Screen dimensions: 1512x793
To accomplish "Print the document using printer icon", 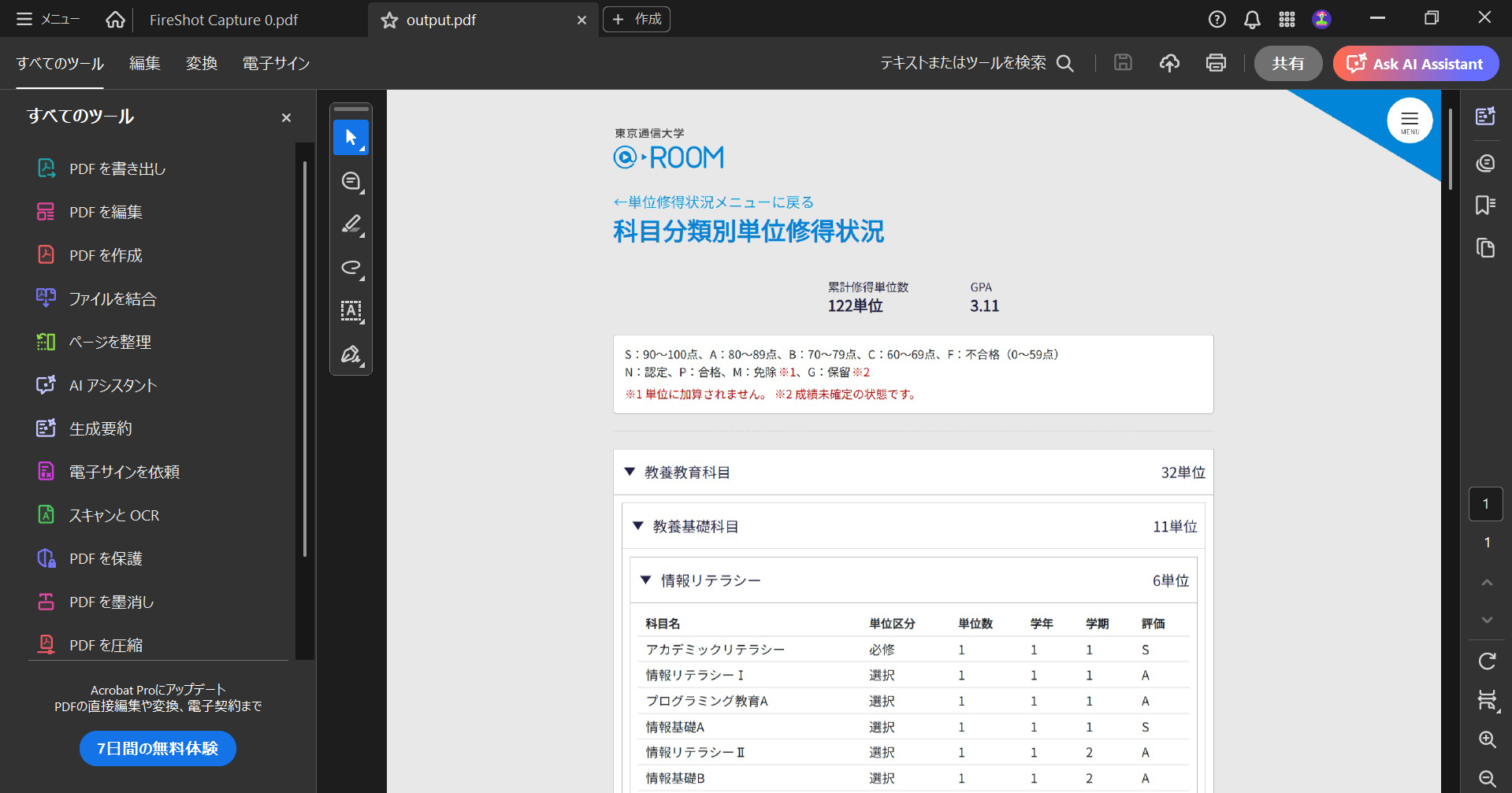I will coord(1216,63).
